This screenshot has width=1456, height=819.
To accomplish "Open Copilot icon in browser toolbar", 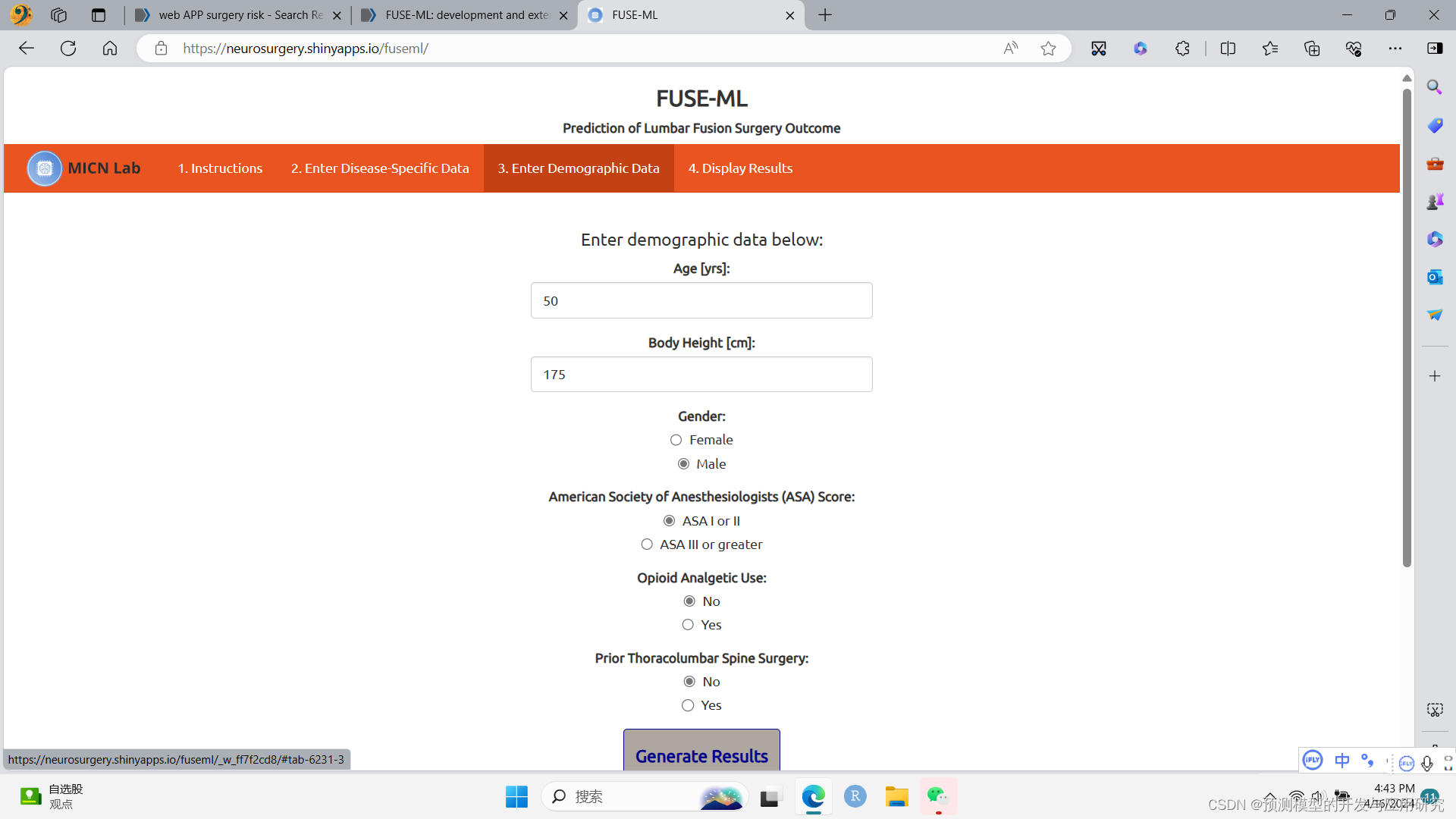I will click(1141, 49).
